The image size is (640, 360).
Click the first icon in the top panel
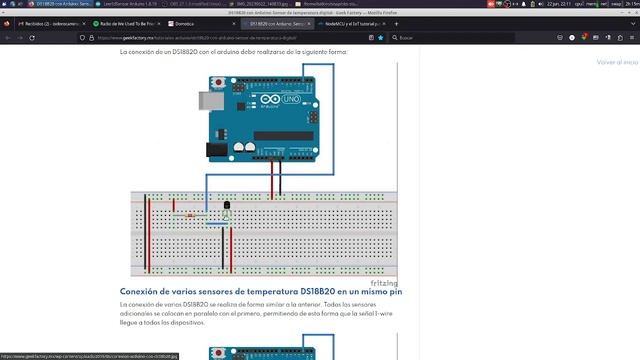pos(4,4)
